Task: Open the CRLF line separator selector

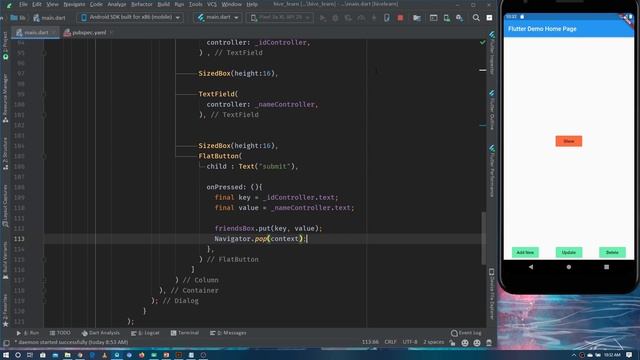Action: [390, 342]
